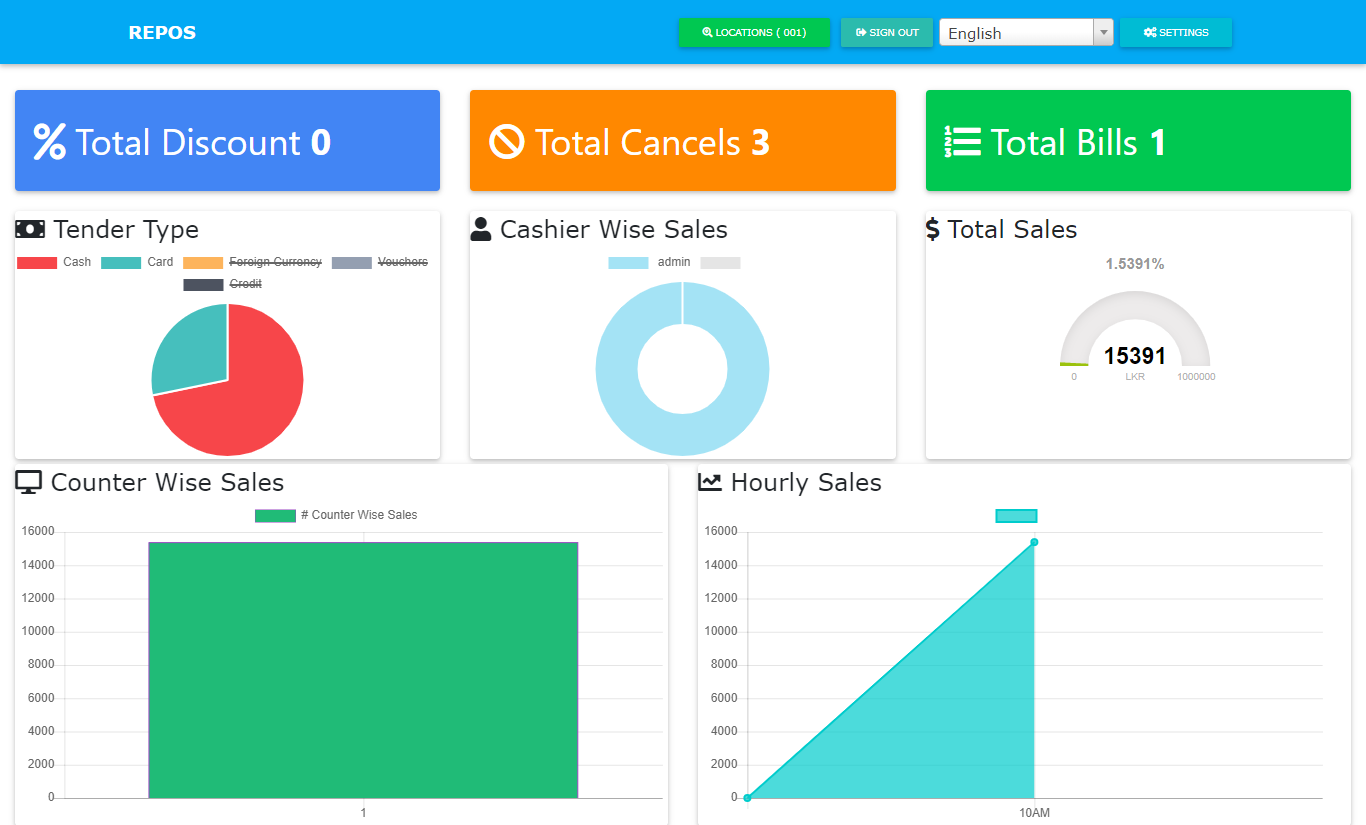Toggle the Cash legend in Tender Type

(54, 262)
